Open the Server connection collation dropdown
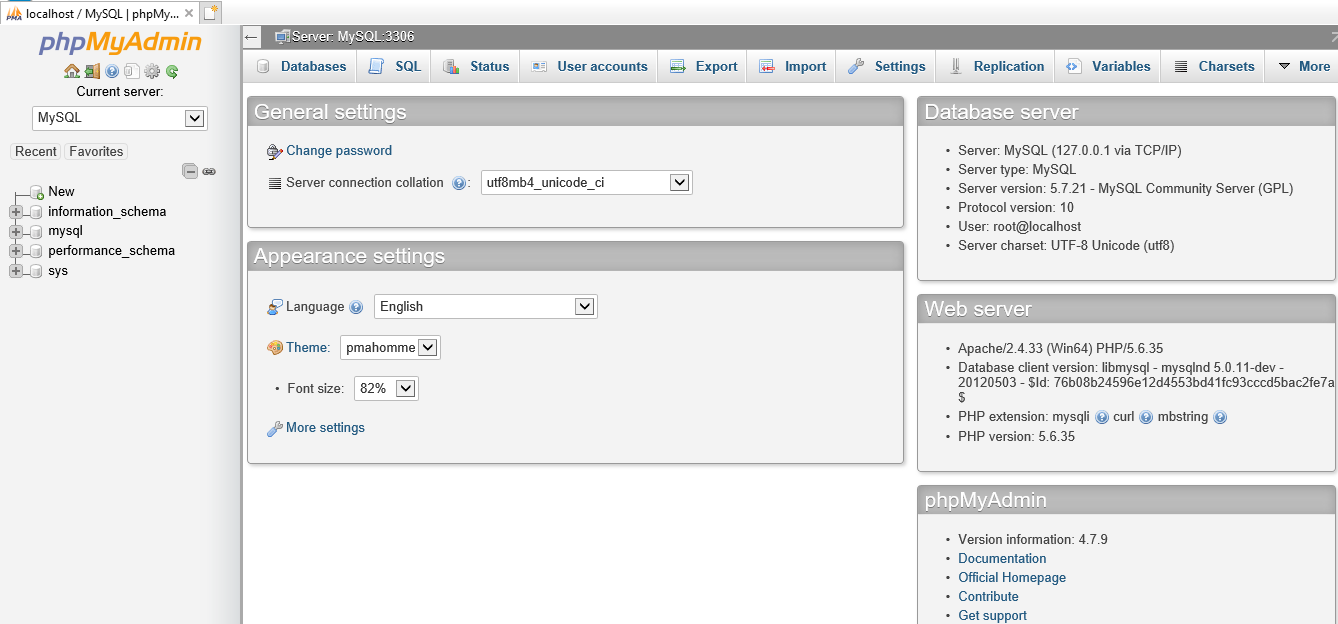The width and height of the screenshot is (1338, 624). (586, 183)
